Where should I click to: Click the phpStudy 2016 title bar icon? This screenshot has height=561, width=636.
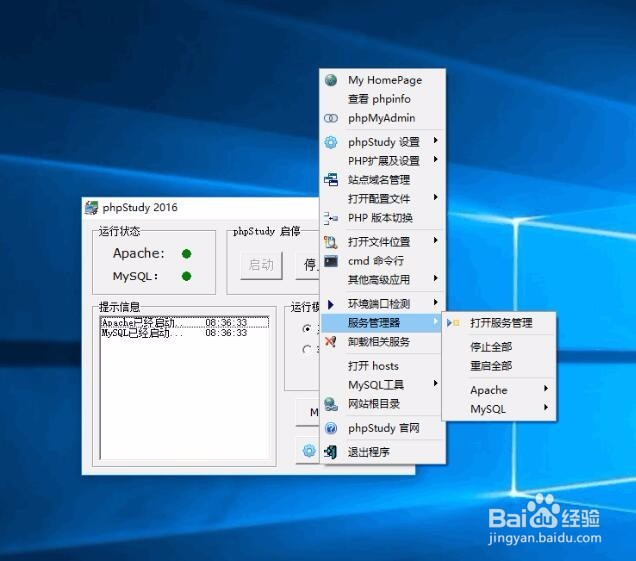[91, 207]
